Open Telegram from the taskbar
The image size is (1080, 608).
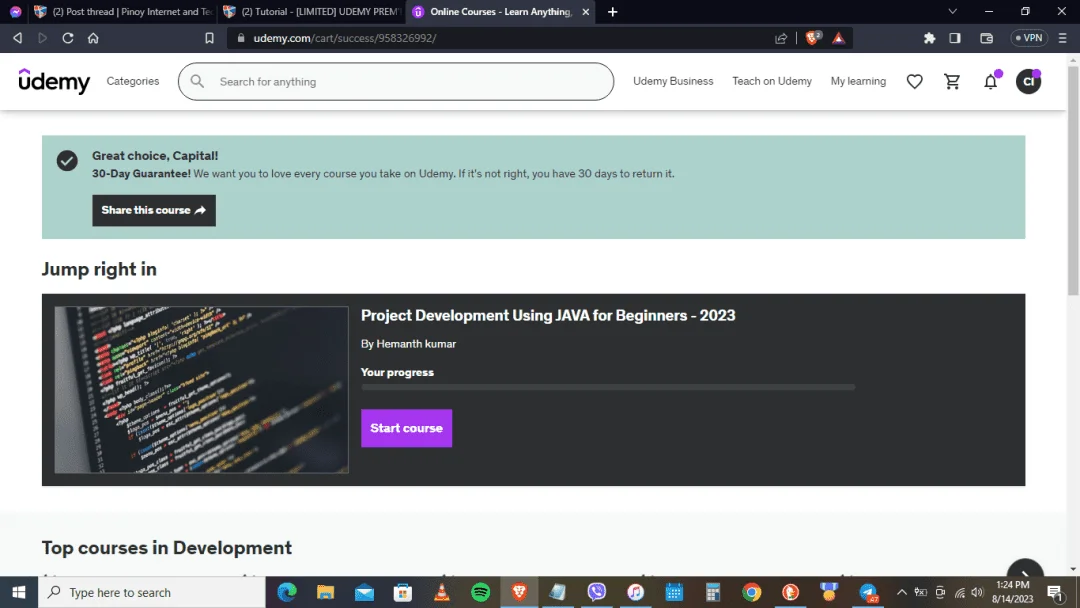868,592
